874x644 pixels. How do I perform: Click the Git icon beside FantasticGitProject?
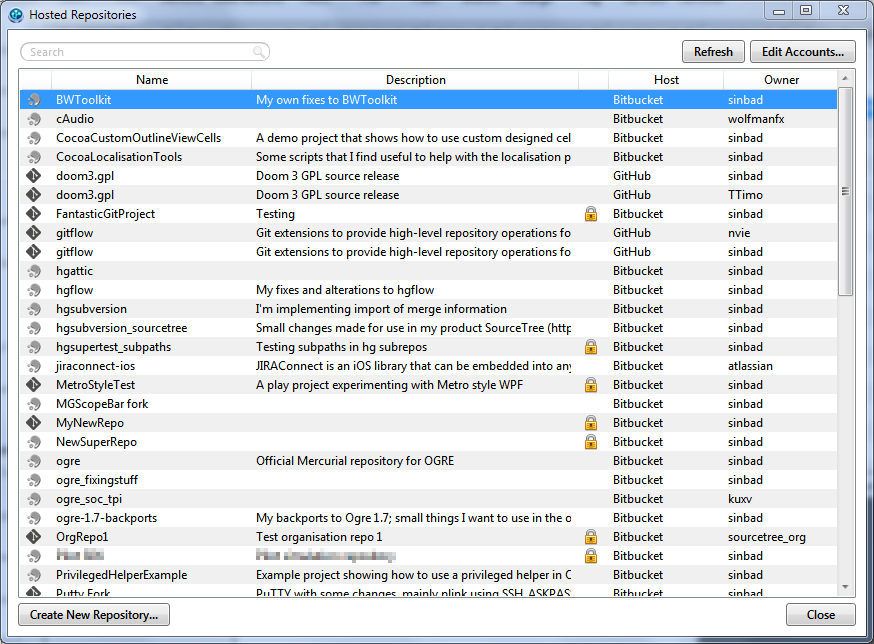point(33,214)
